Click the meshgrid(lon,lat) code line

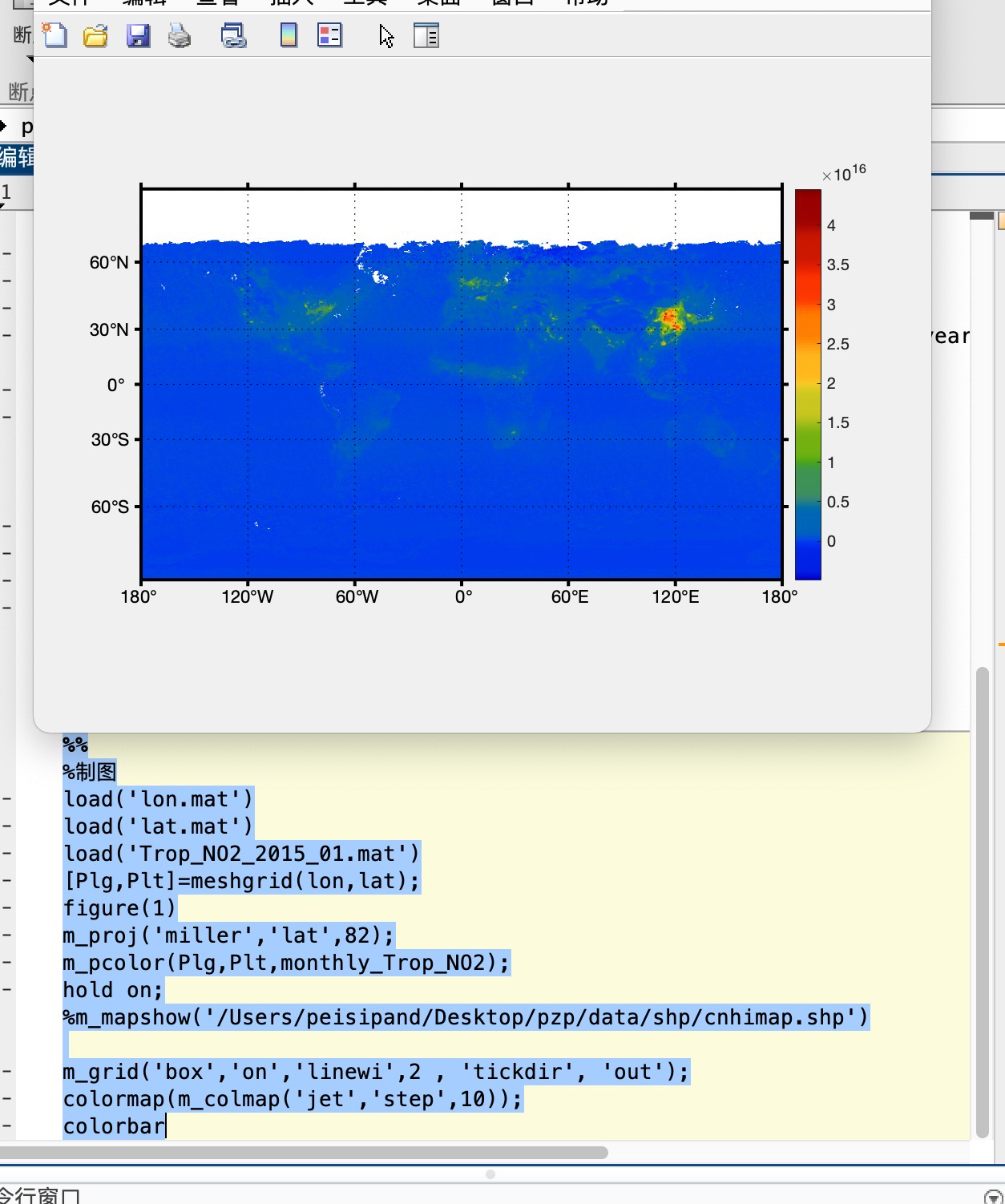241,881
